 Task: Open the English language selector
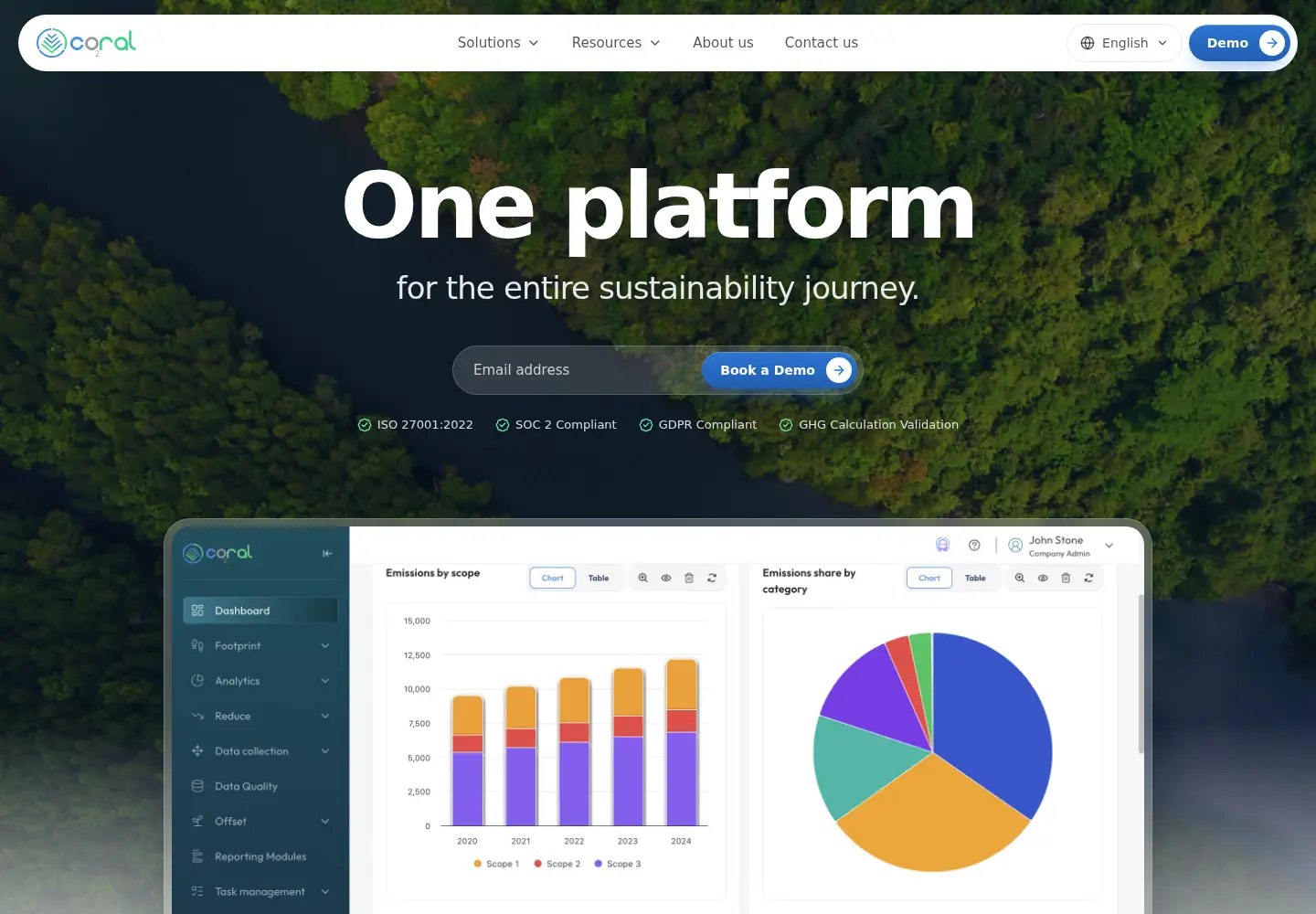pos(1124,43)
